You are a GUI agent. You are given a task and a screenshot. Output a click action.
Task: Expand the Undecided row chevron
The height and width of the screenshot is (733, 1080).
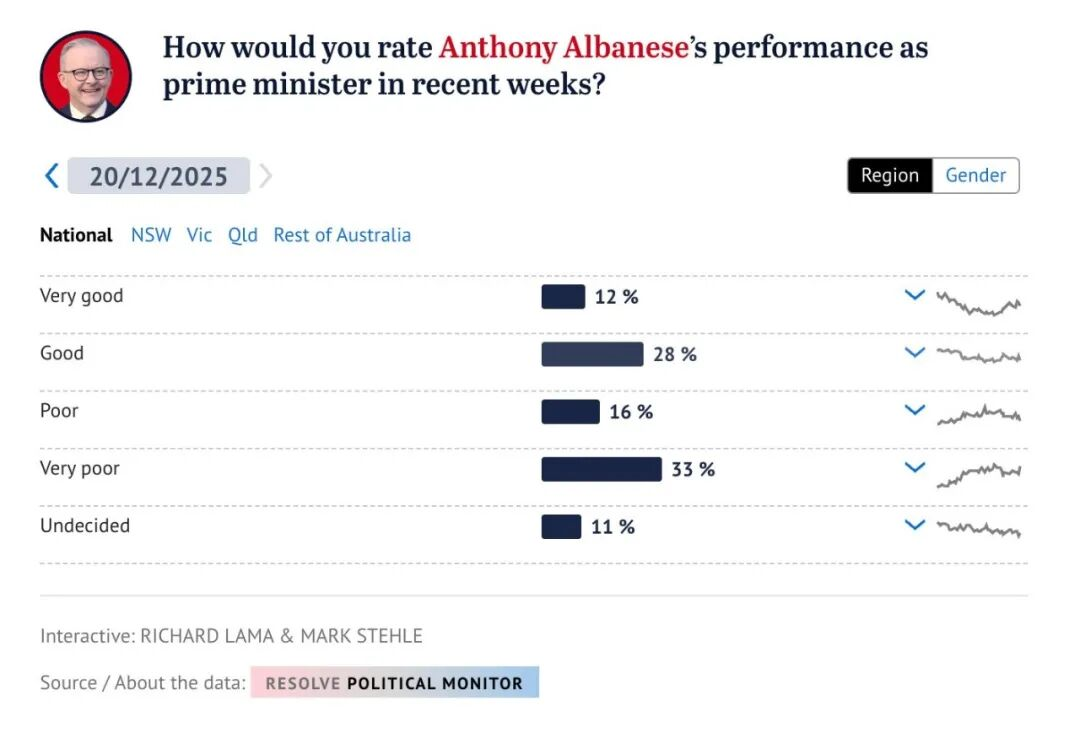[x=914, y=524]
